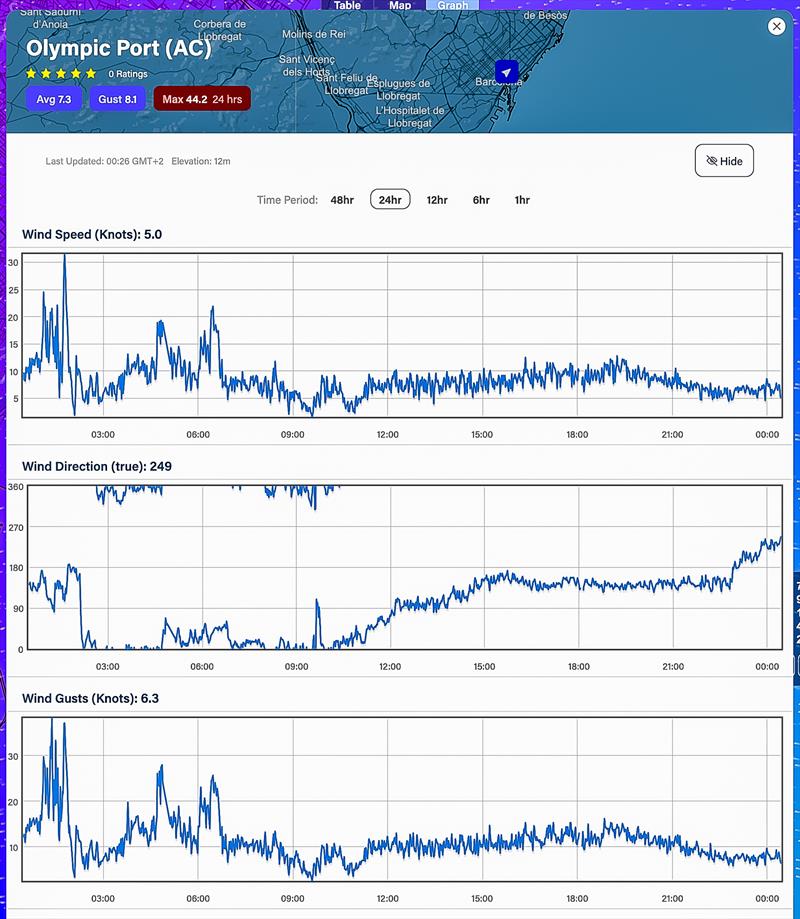Screen dimensions: 800x919
Task: Click the Time Period label
Action: pyautogui.click(x=287, y=200)
